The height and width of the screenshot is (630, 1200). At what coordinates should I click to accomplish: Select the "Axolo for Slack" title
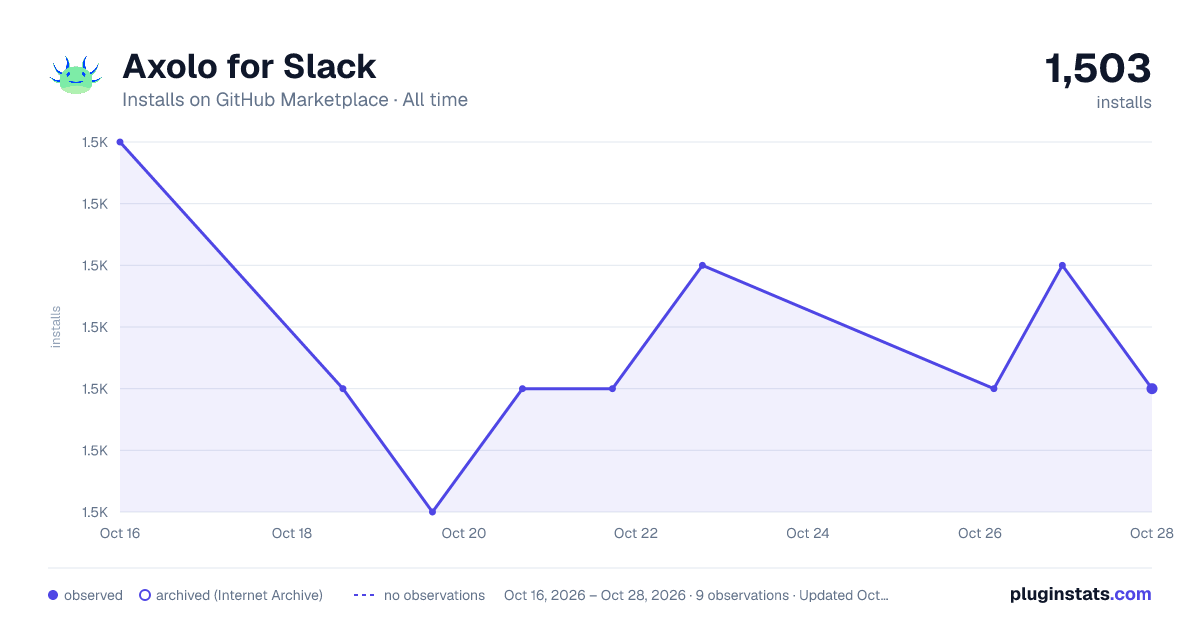click(x=249, y=66)
